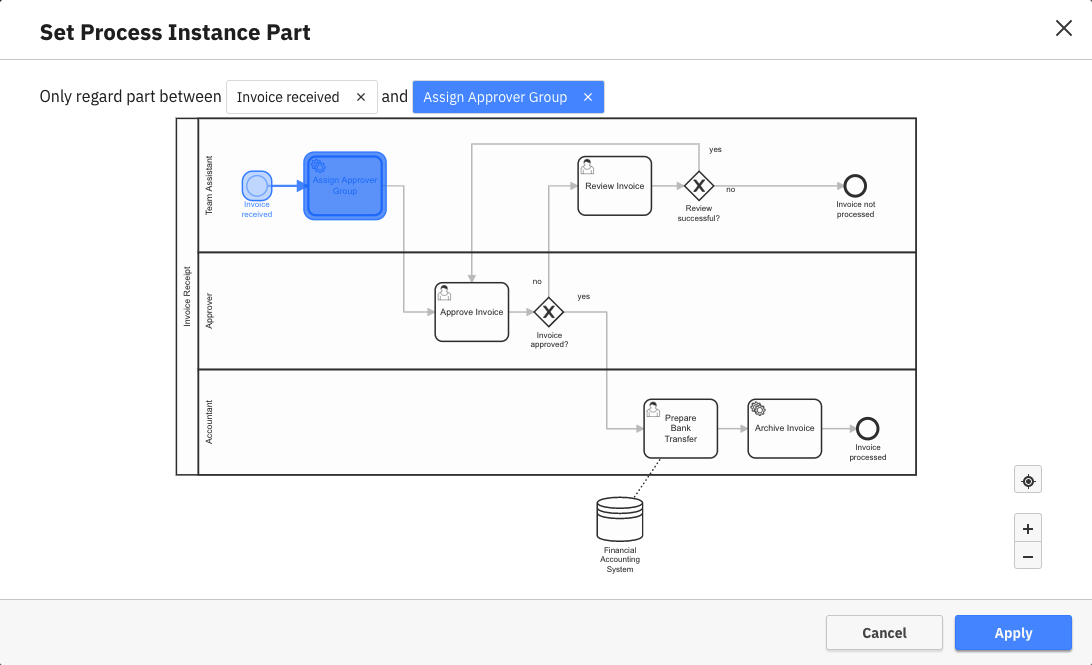The width and height of the screenshot is (1092, 665).
Task: Close the Set Process Instance Part modal
Action: pos(1064,28)
